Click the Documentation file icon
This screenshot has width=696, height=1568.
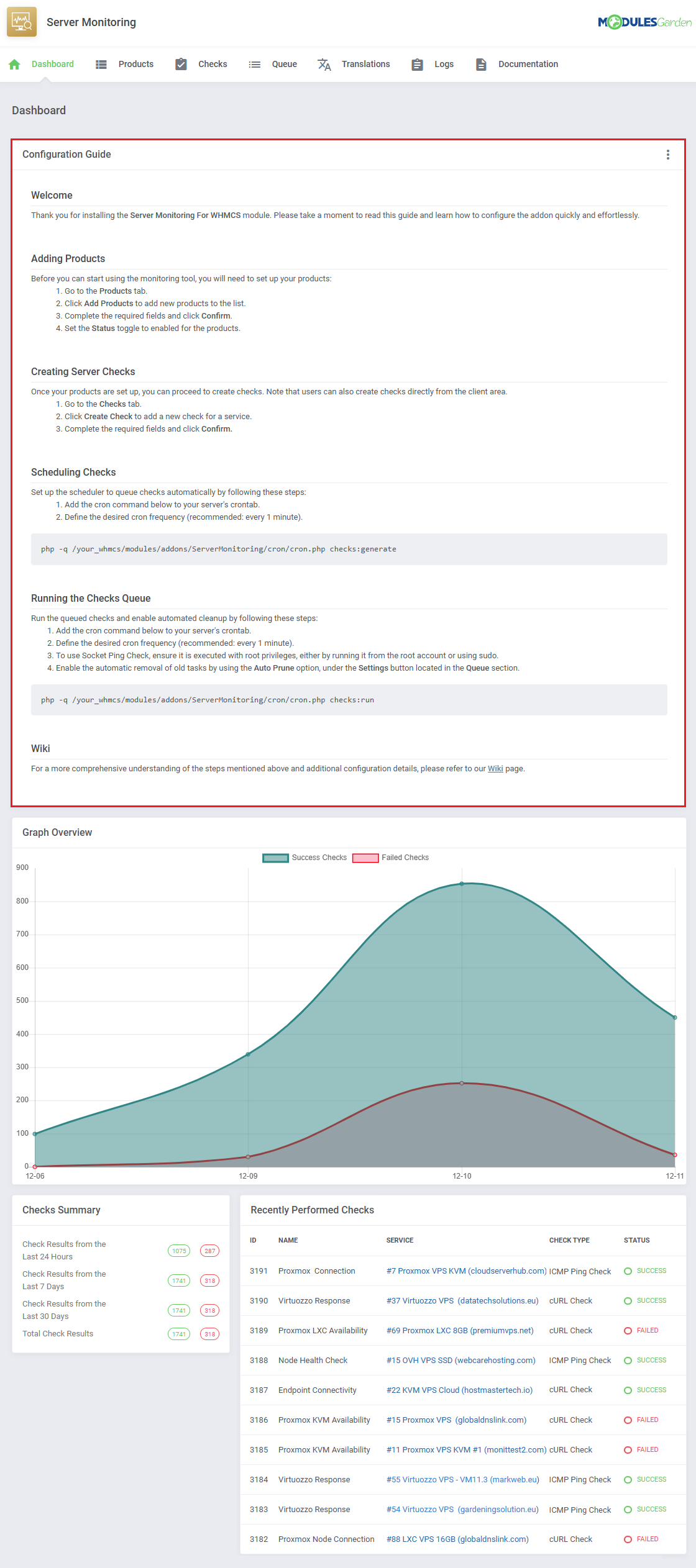tap(481, 64)
